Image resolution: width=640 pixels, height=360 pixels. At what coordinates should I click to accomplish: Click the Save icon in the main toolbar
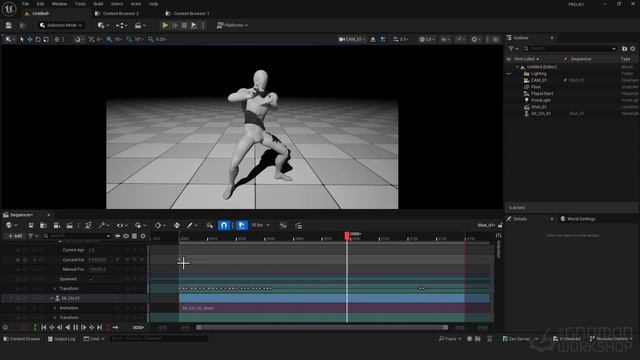point(9,25)
